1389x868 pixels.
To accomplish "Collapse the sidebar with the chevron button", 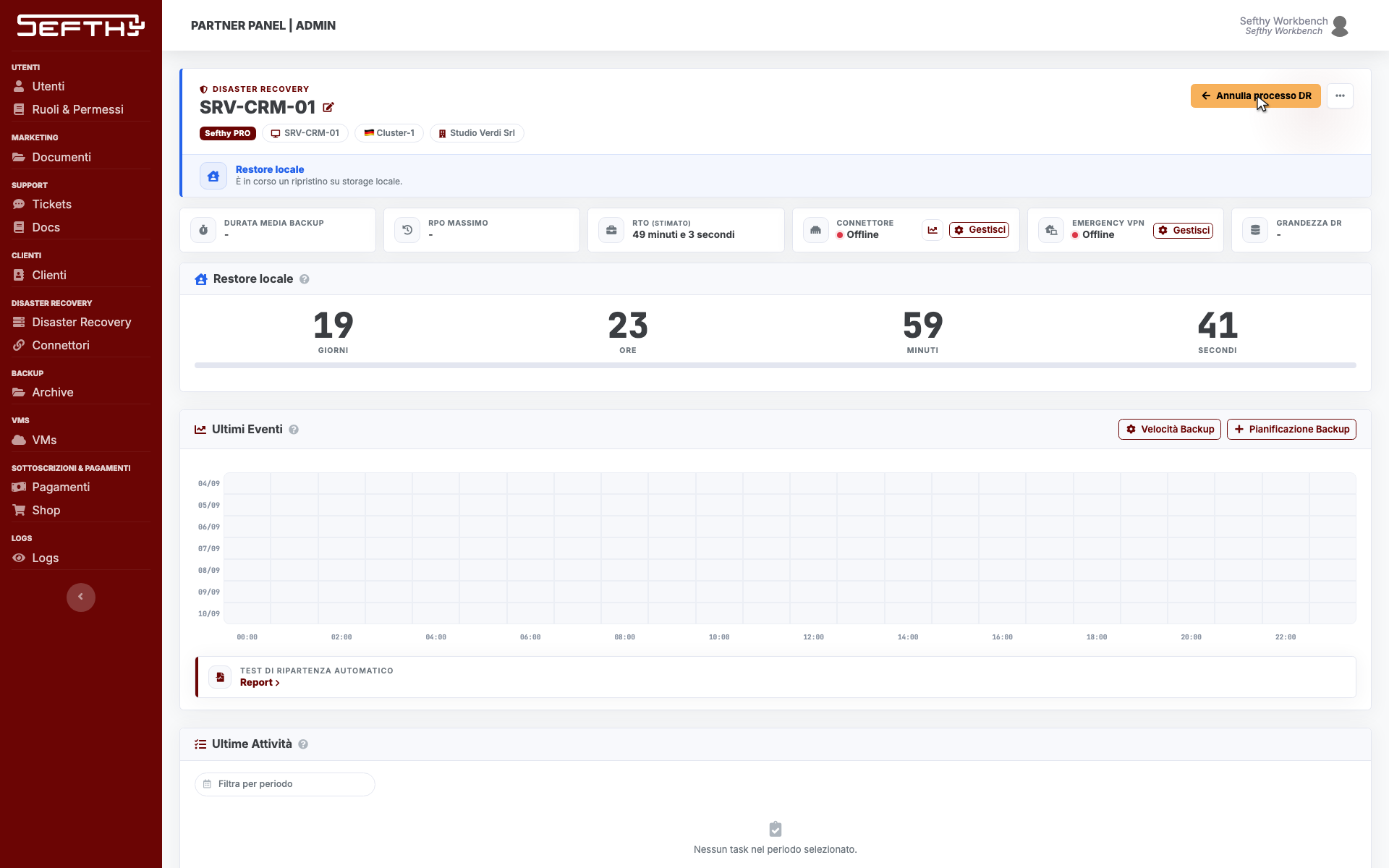I will pos(81,597).
